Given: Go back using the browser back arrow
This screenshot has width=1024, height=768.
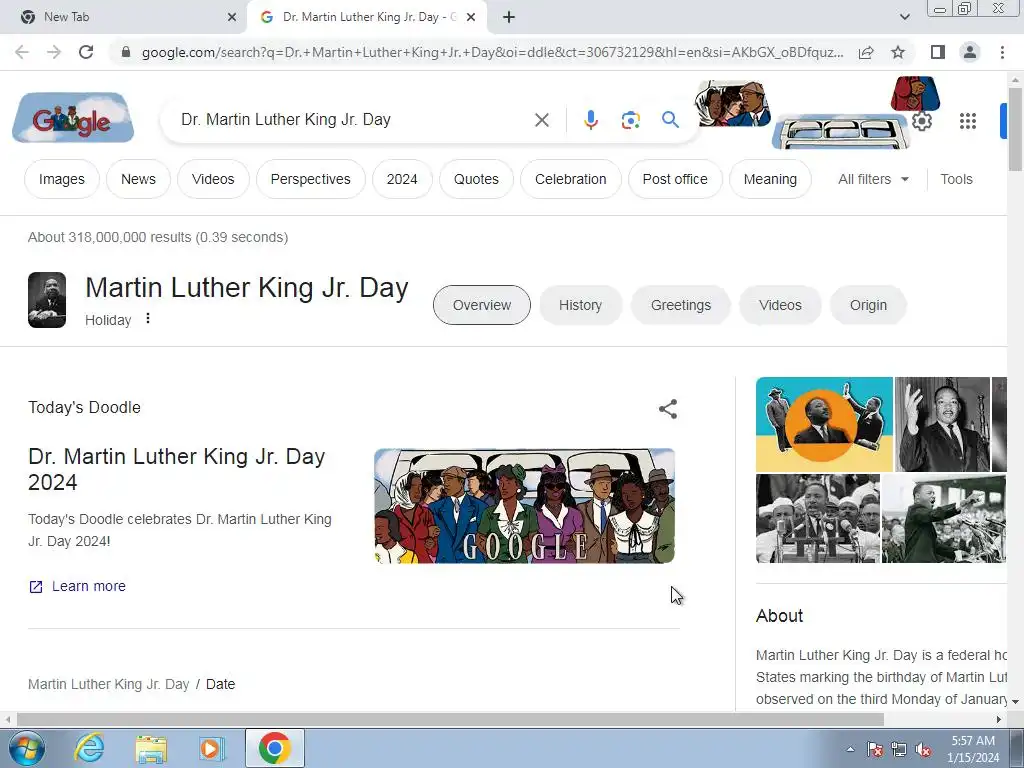Looking at the screenshot, I should point(22,52).
